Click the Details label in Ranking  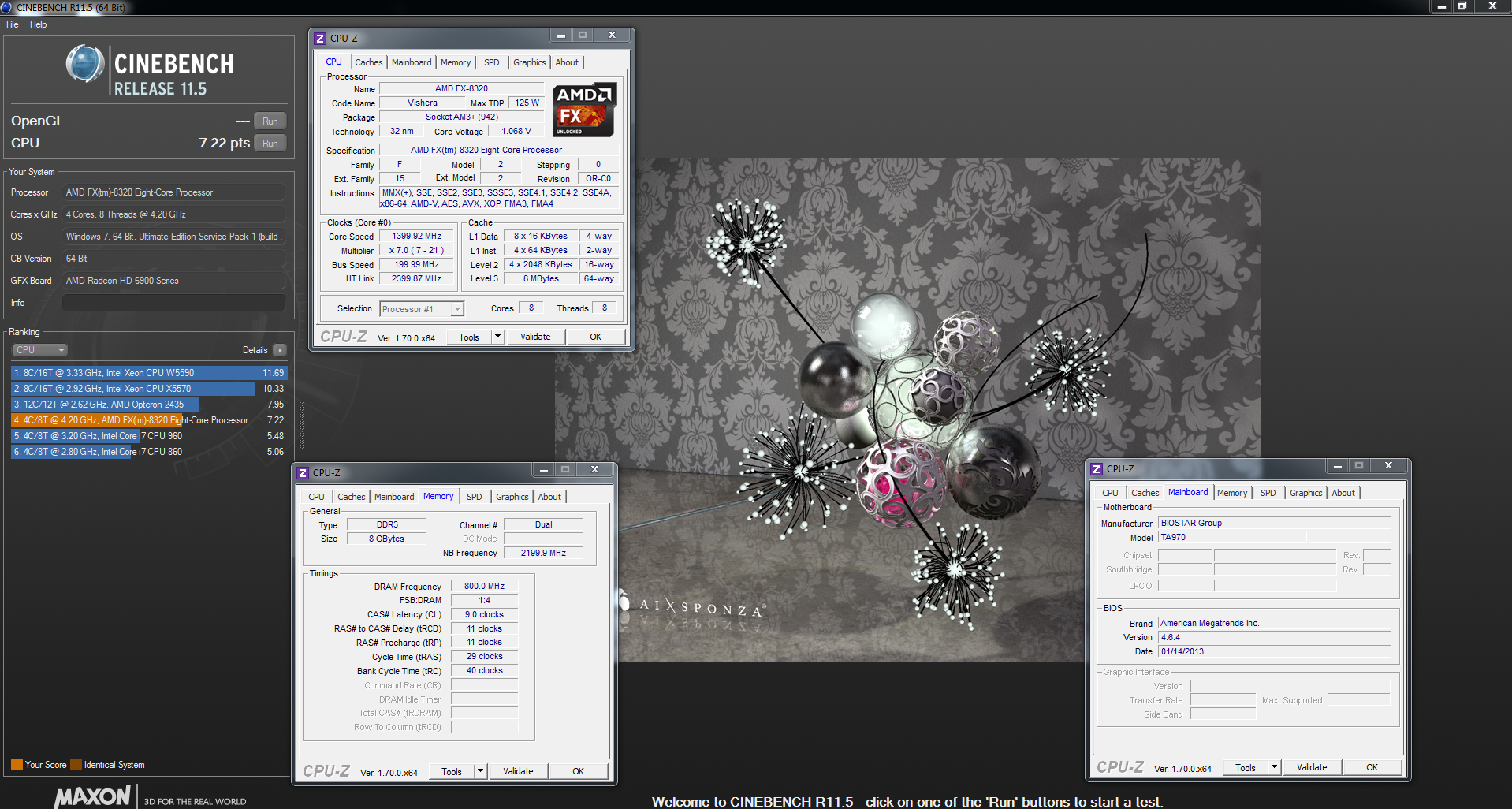point(255,350)
